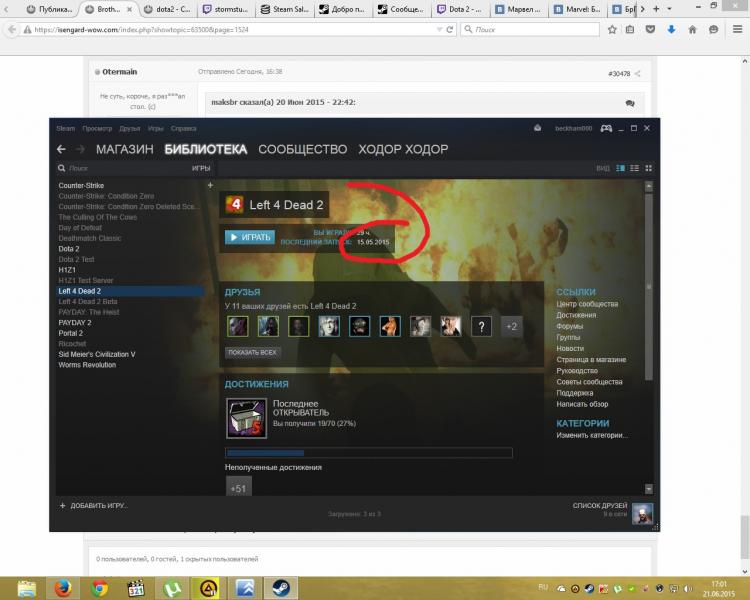Image resolution: width=750 pixels, height=600 pixels.
Task: Click the first friend avatar thumbnail
Action: (x=238, y=326)
